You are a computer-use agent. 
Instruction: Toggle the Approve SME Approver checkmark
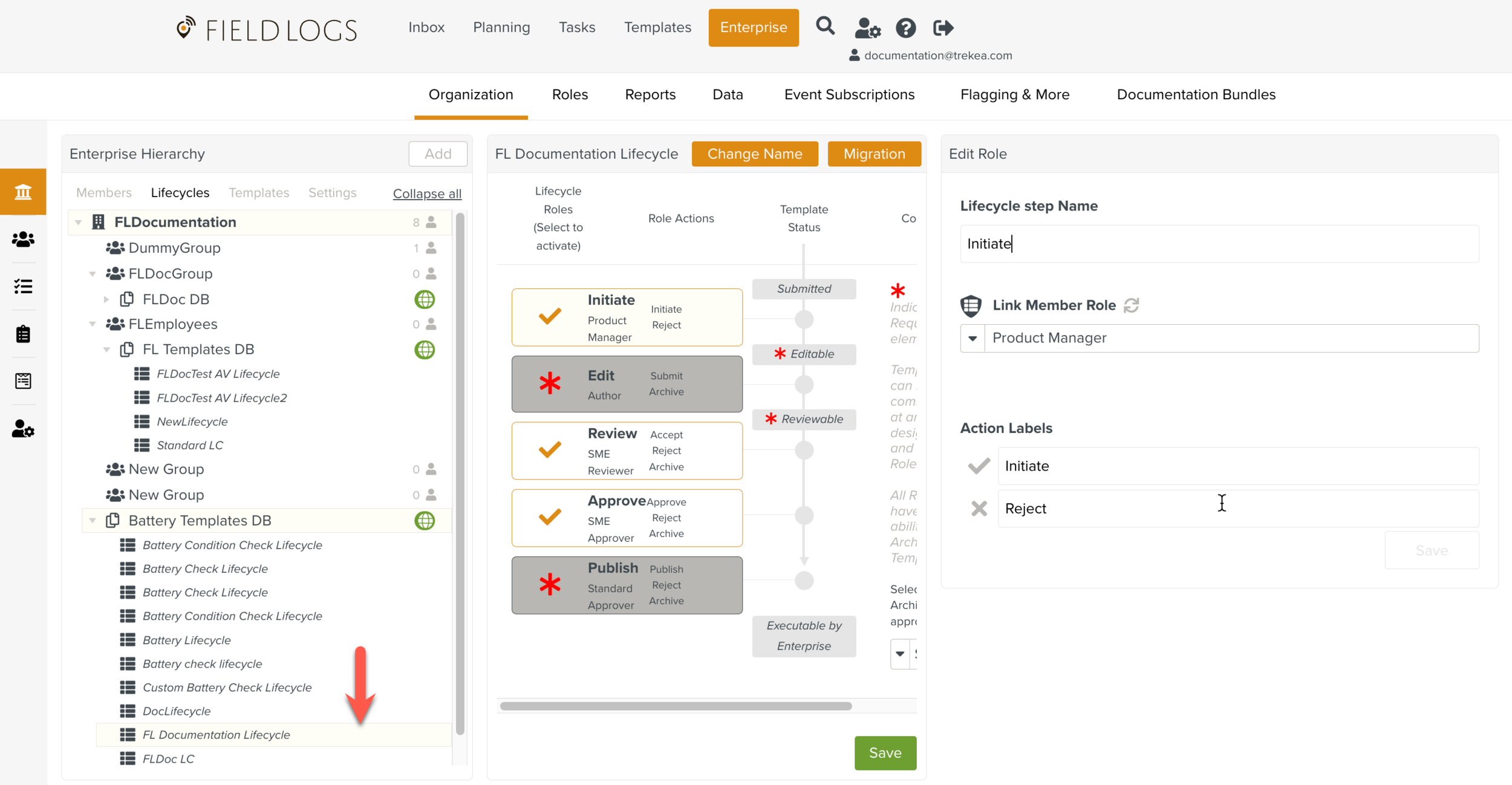tap(550, 517)
